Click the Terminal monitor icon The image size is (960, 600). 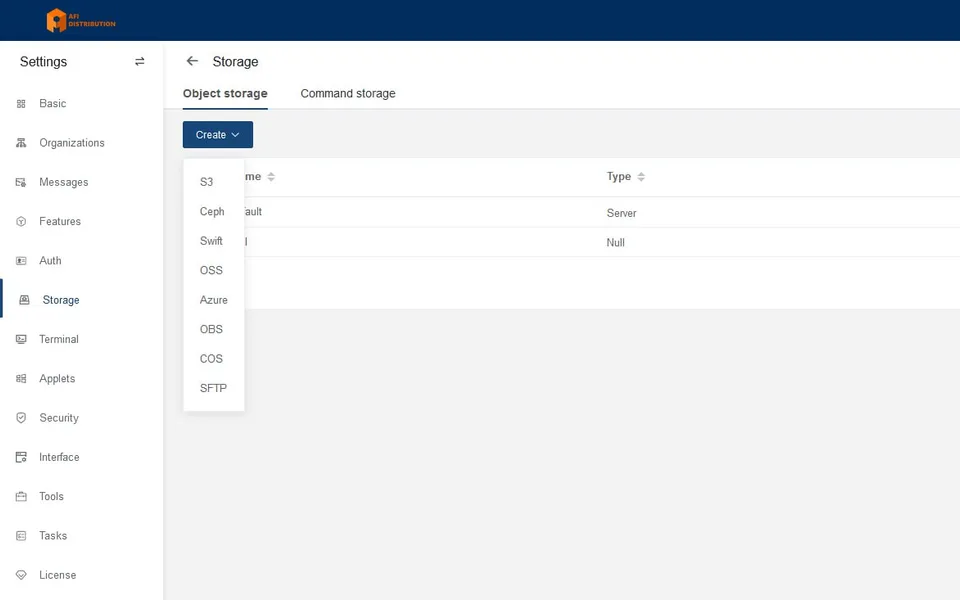[x=21, y=339]
